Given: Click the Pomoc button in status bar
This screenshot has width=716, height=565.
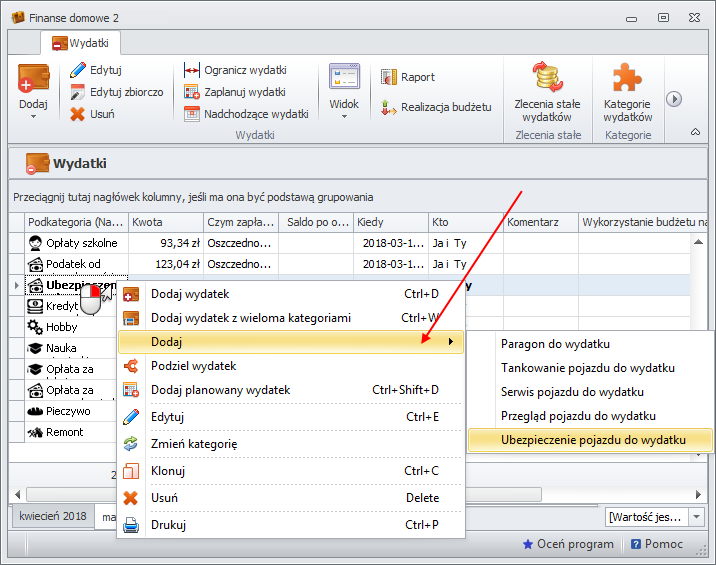Looking at the screenshot, I should 657,544.
